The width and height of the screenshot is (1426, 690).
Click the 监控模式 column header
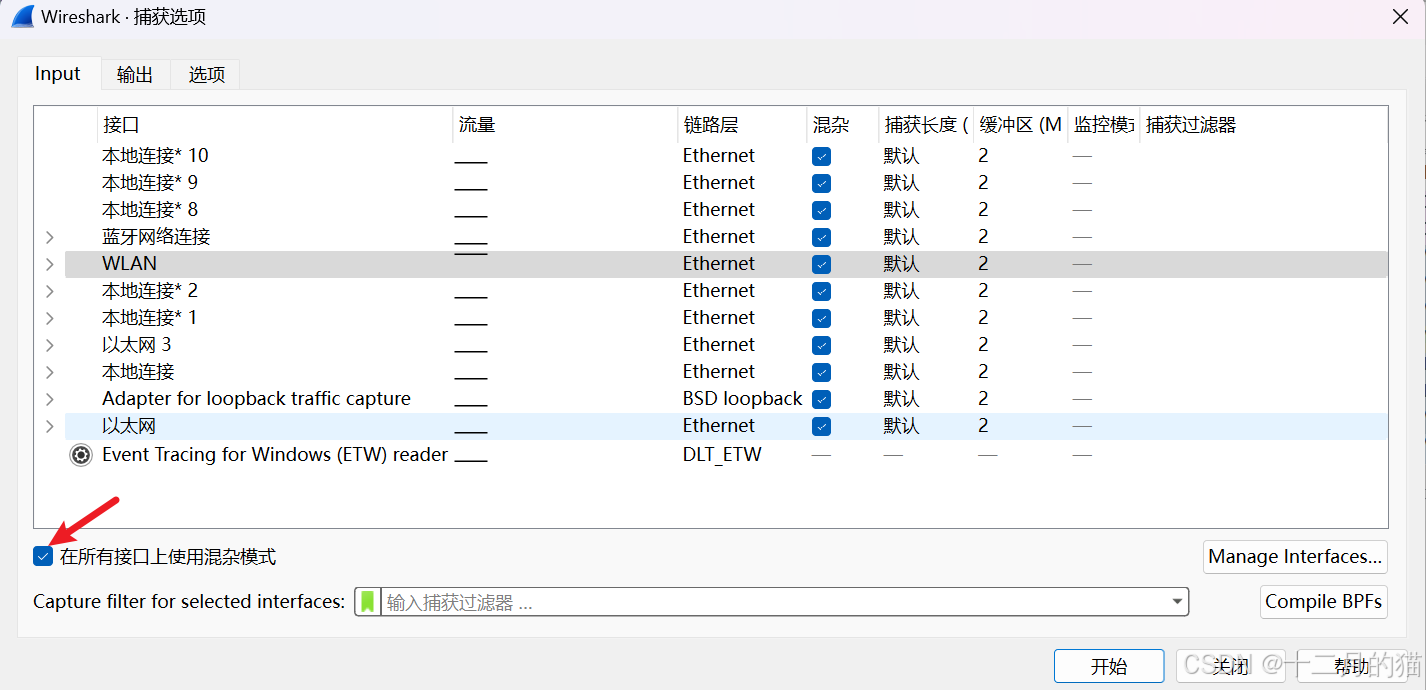(1103, 125)
